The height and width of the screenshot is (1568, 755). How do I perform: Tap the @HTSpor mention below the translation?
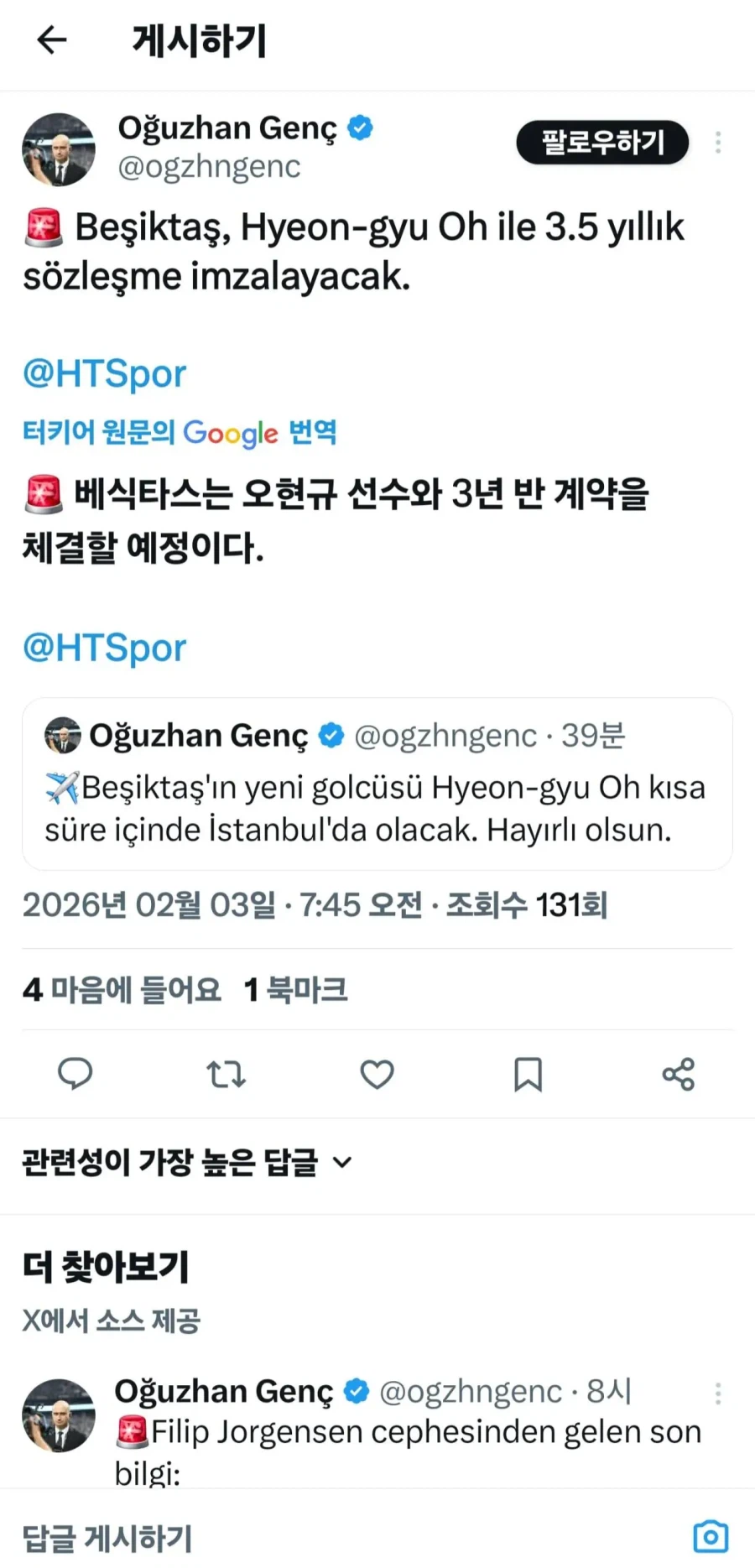tap(104, 648)
